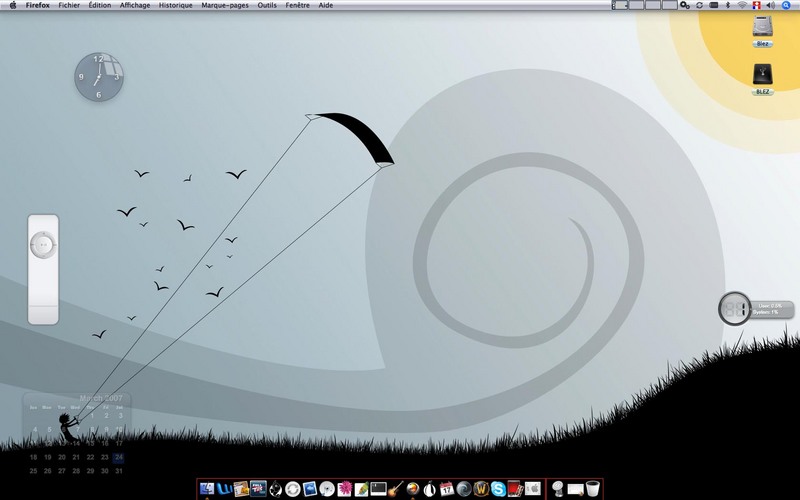The width and height of the screenshot is (800, 500).
Task: Toggle the Bluetooth status menu
Action: [728, 5]
